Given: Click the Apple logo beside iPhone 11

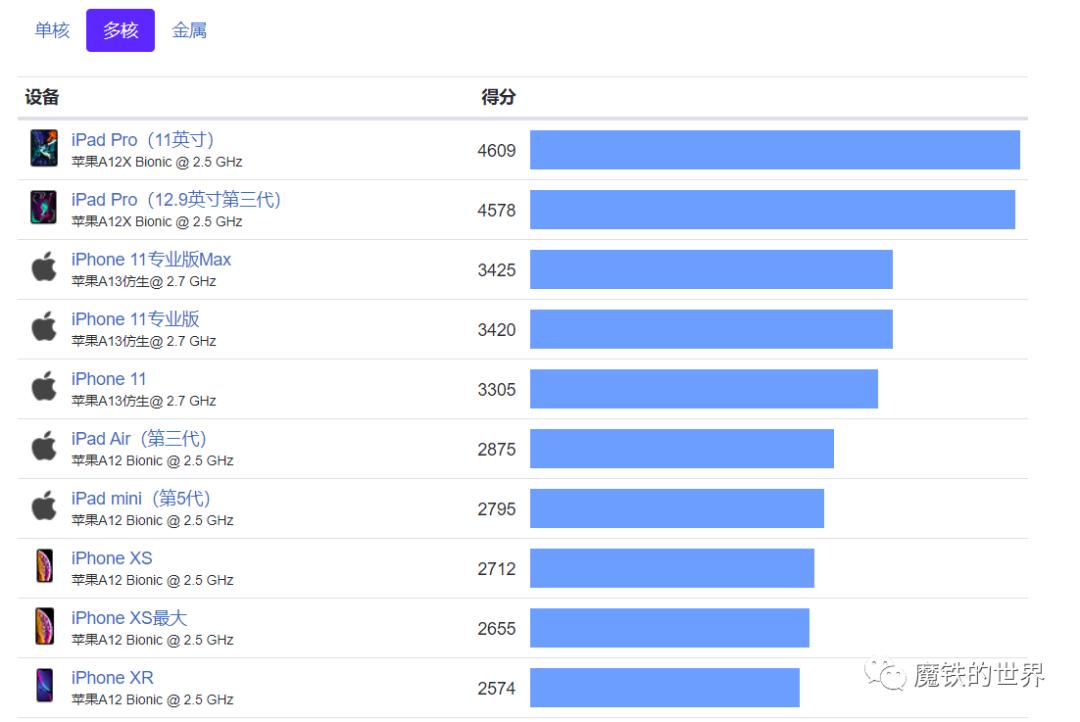Looking at the screenshot, I should [44, 387].
